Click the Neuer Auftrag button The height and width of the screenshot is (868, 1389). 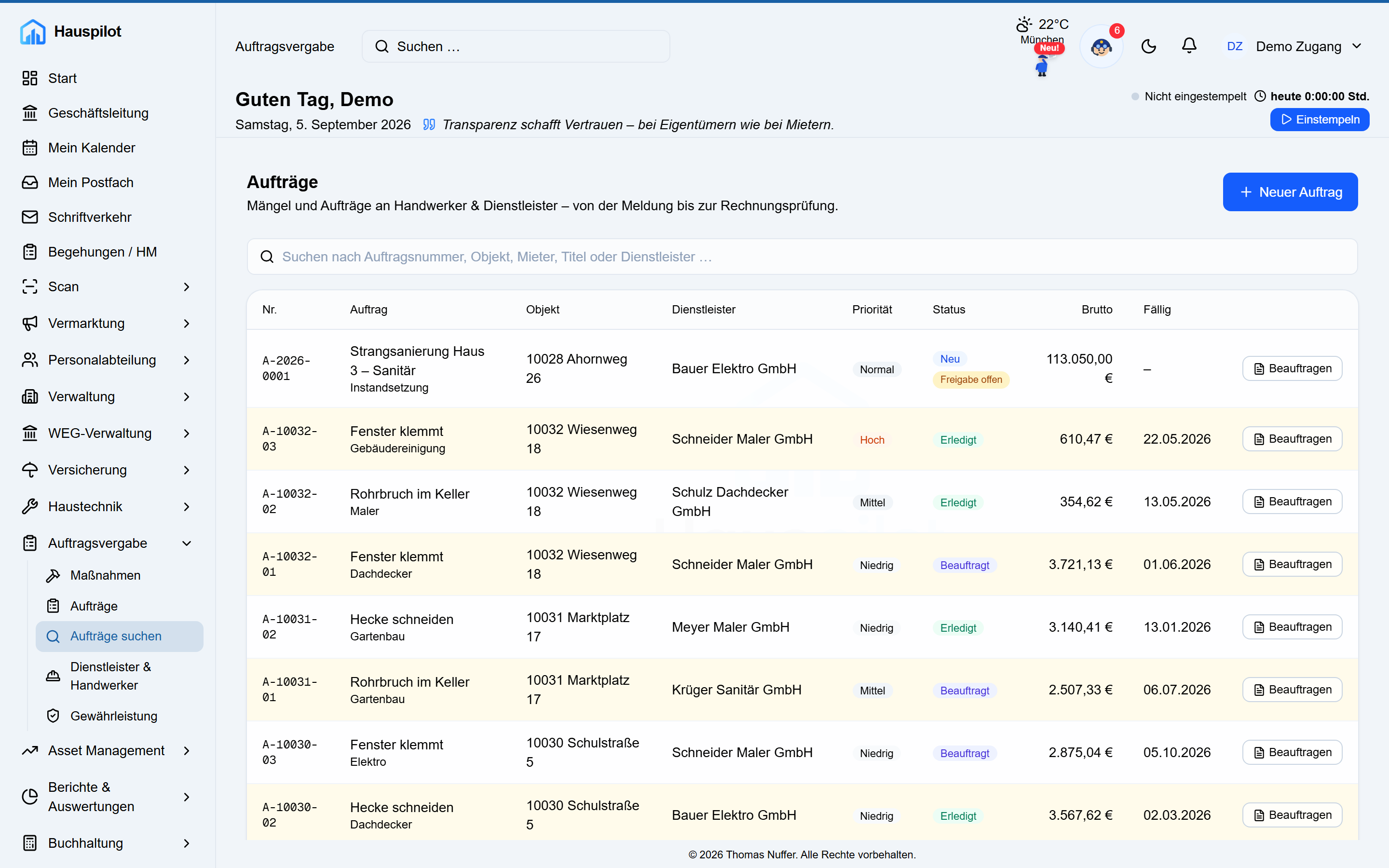(x=1290, y=192)
